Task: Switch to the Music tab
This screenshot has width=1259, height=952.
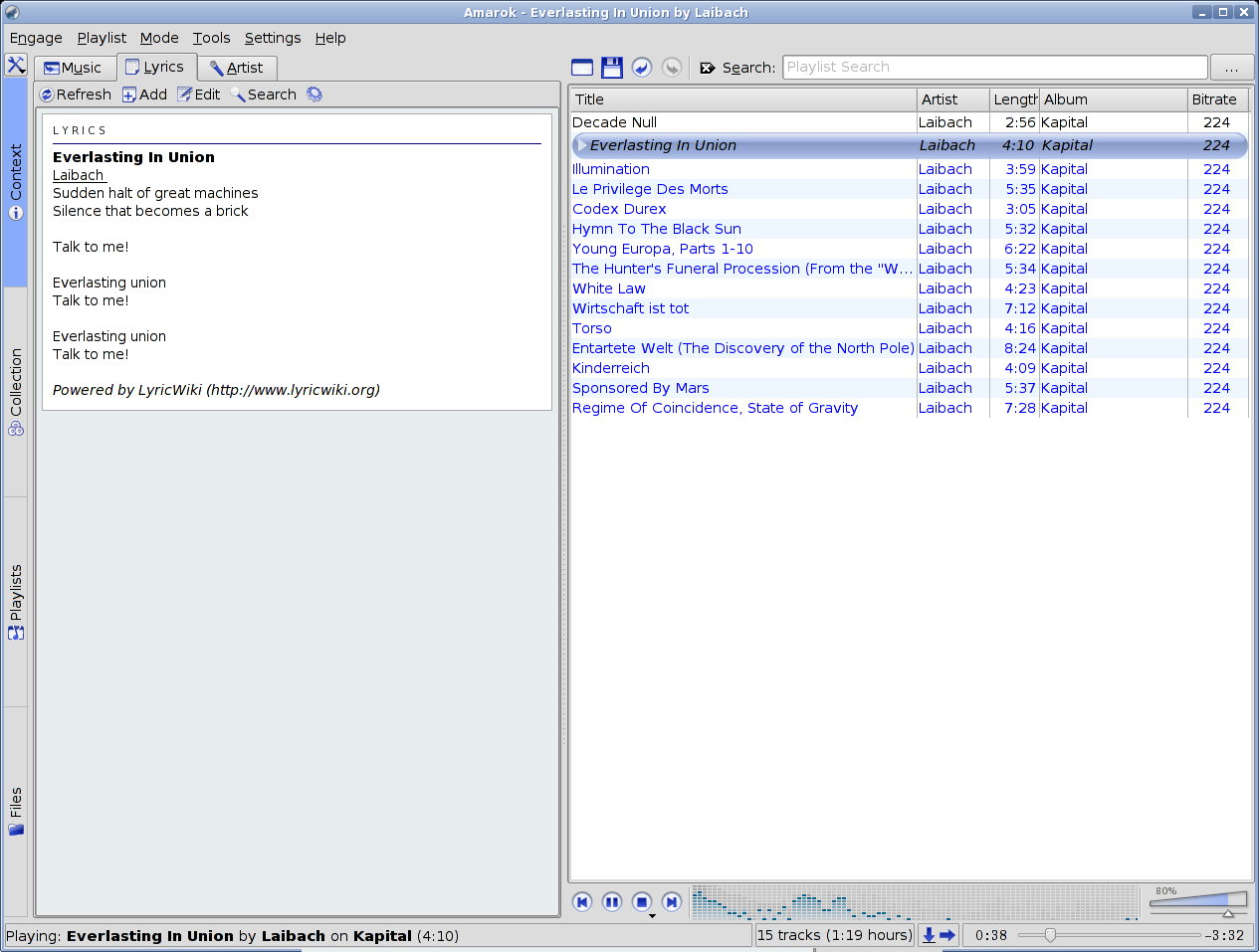Action: point(74,68)
